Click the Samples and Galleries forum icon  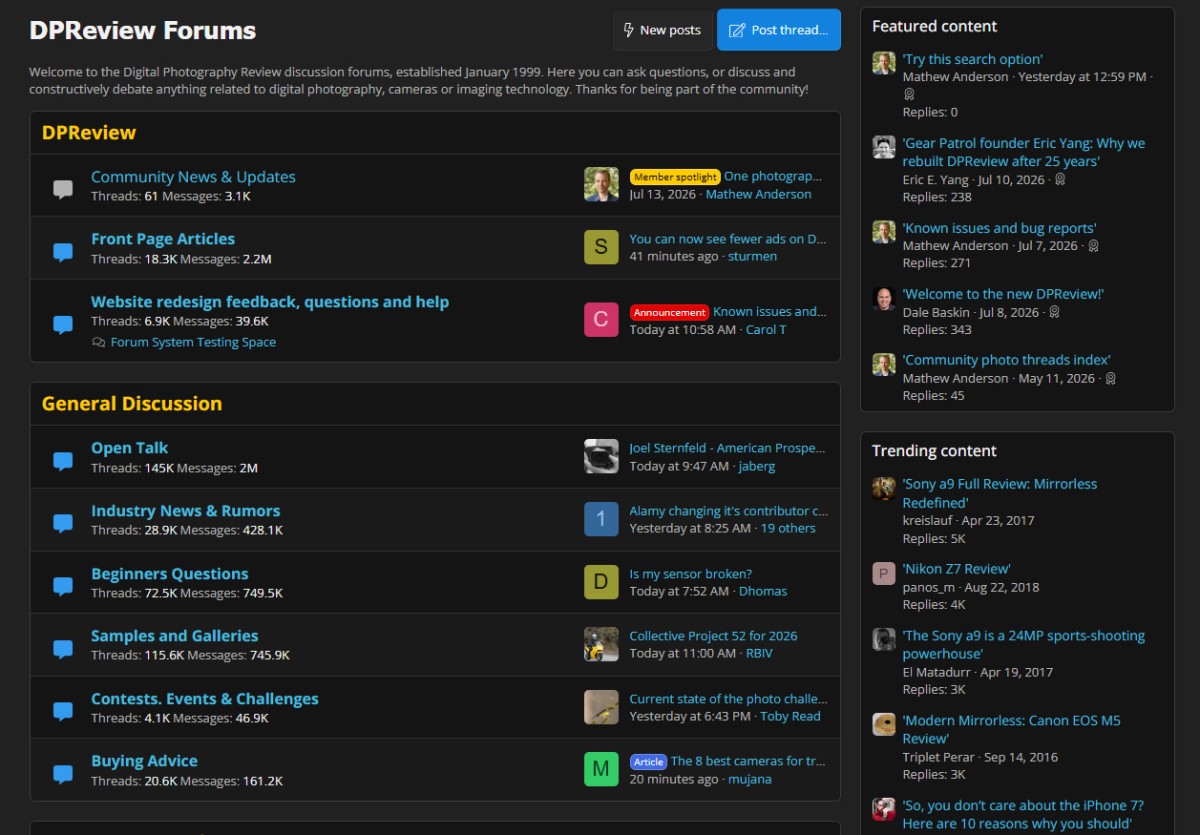click(63, 647)
